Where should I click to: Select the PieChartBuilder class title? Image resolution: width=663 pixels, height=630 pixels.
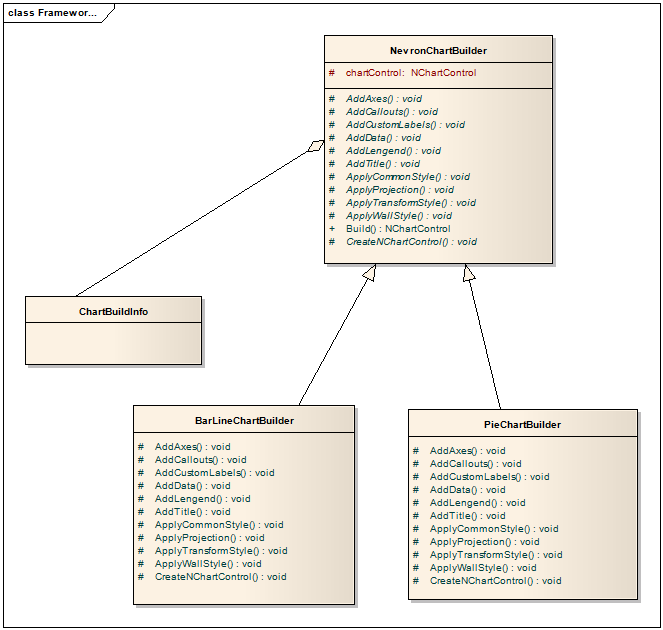click(522, 424)
